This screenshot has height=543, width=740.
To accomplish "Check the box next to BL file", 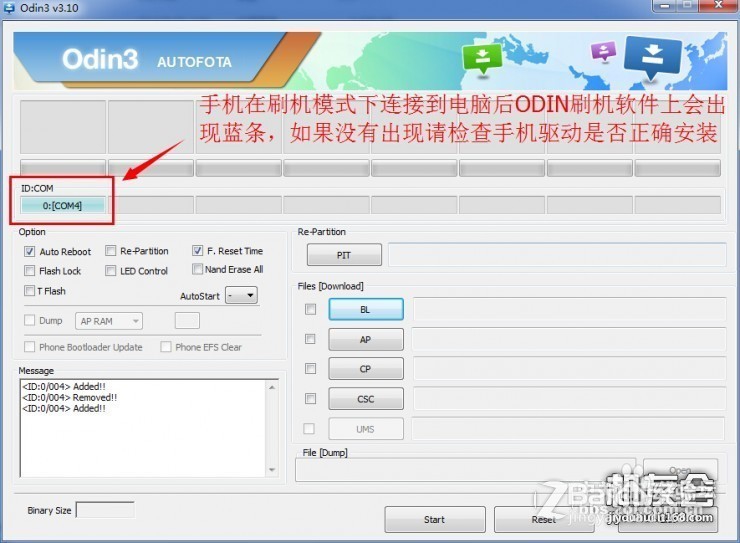I will click(311, 309).
